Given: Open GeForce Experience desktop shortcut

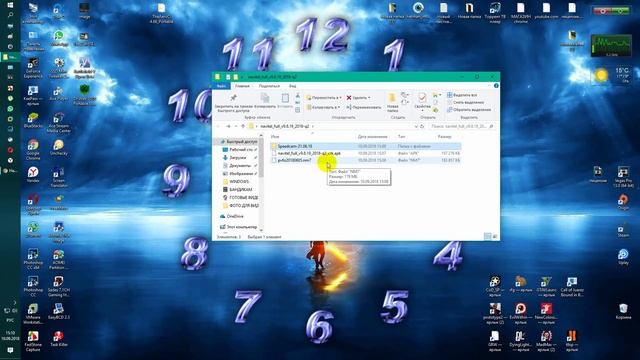Looking at the screenshot, I should point(33,68).
